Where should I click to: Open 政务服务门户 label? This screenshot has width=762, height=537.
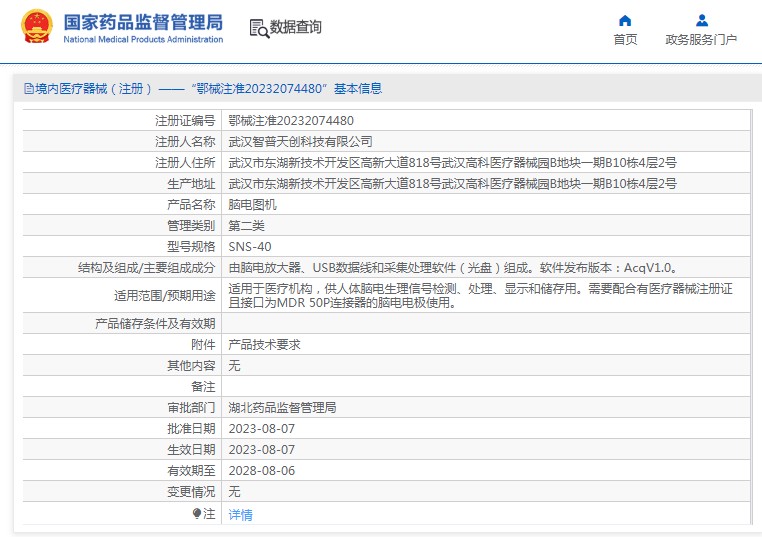(701, 39)
